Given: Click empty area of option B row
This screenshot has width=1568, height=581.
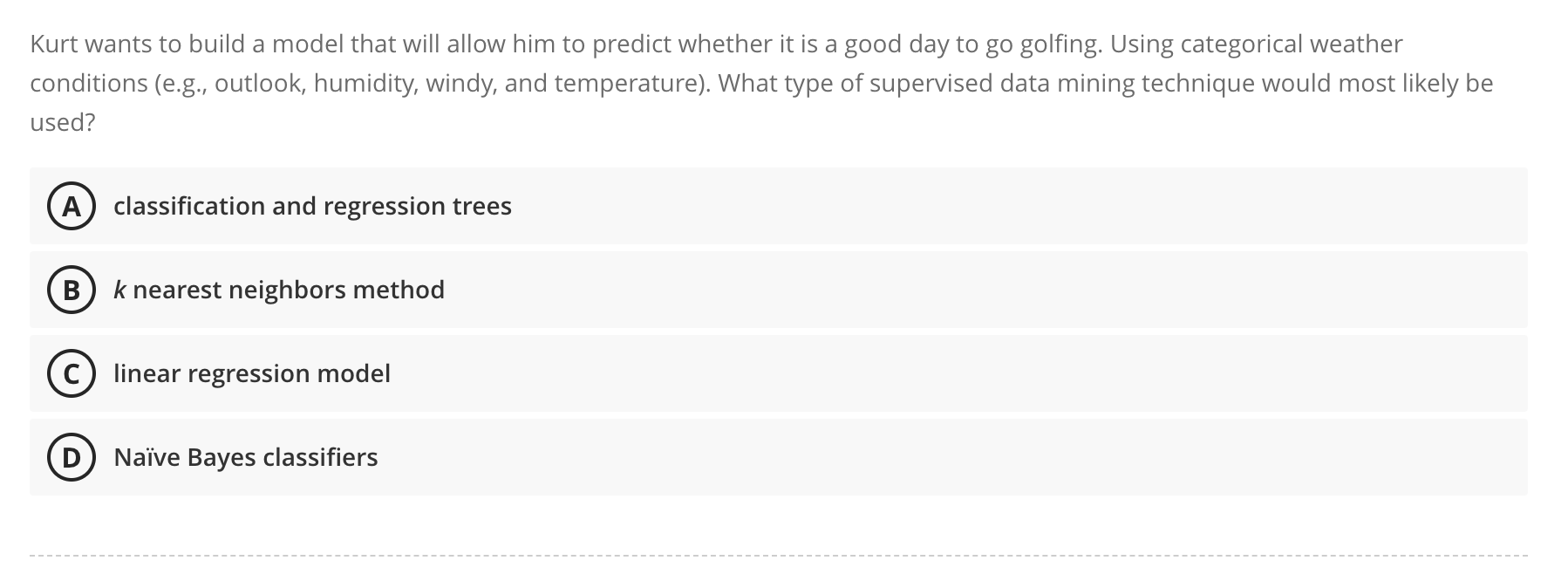Looking at the screenshot, I should [985, 290].
